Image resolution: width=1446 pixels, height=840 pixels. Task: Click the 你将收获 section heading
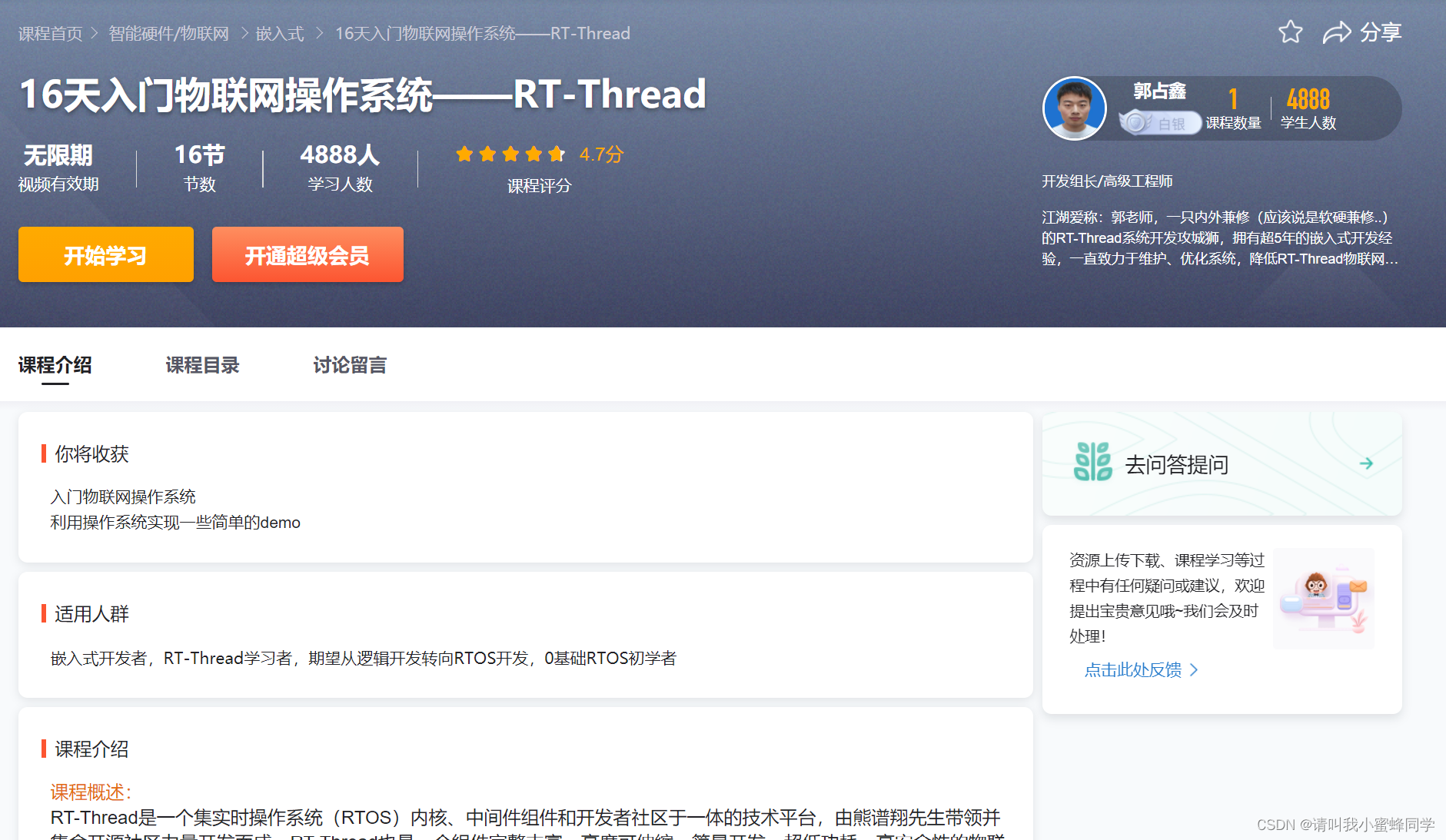coord(91,454)
